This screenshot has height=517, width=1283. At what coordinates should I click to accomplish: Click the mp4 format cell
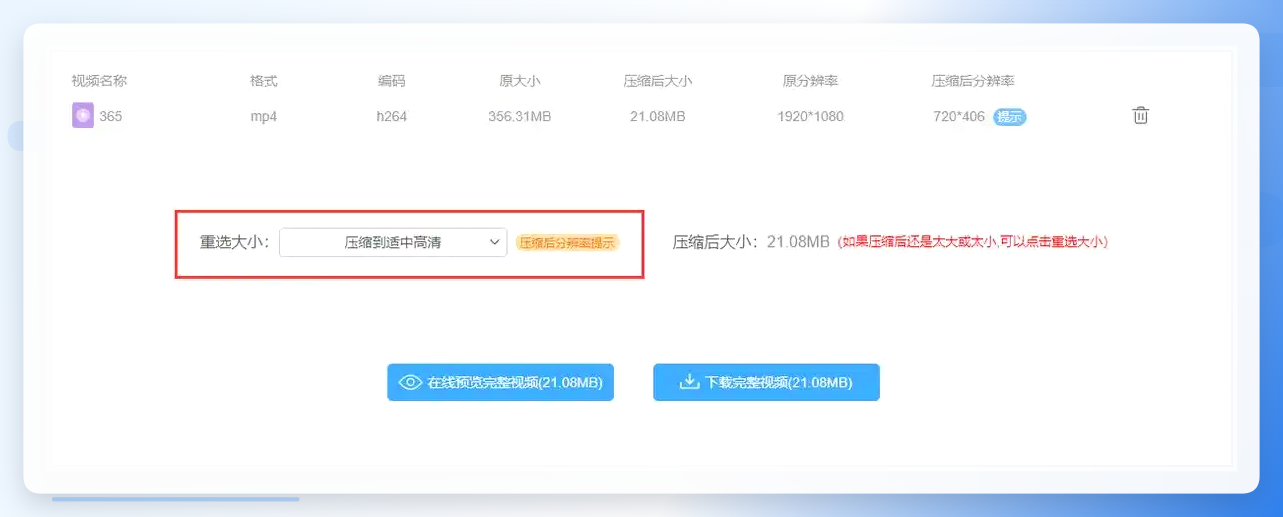(x=264, y=117)
